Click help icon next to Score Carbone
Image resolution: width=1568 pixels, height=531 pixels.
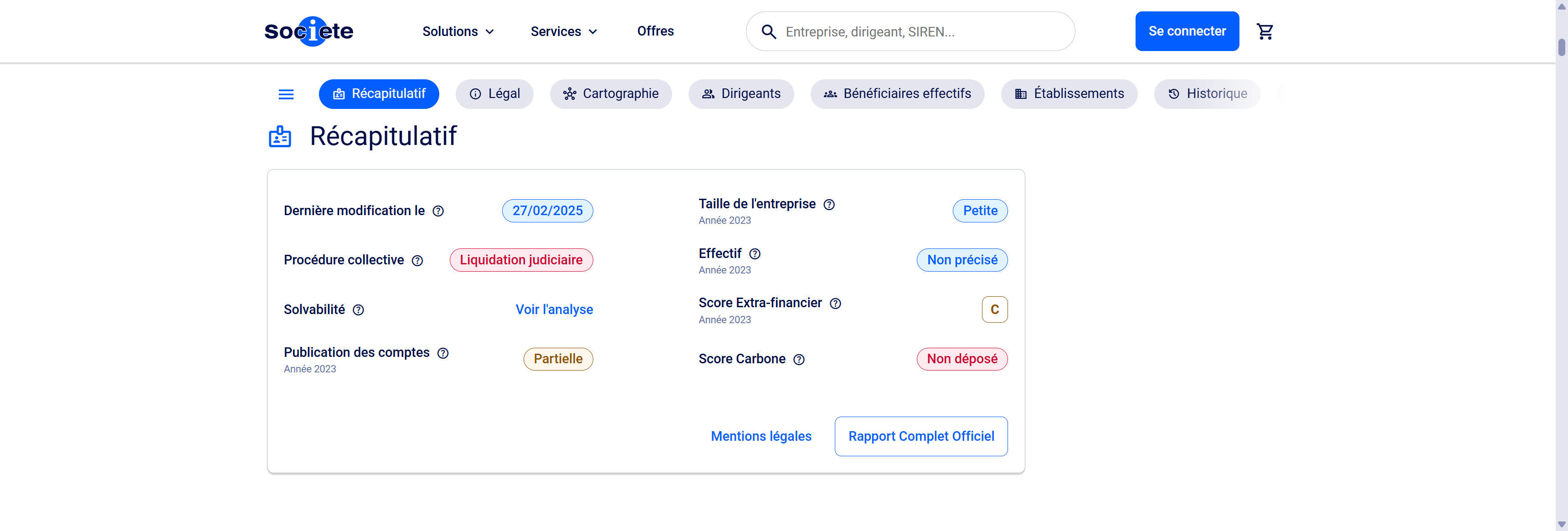(x=799, y=359)
